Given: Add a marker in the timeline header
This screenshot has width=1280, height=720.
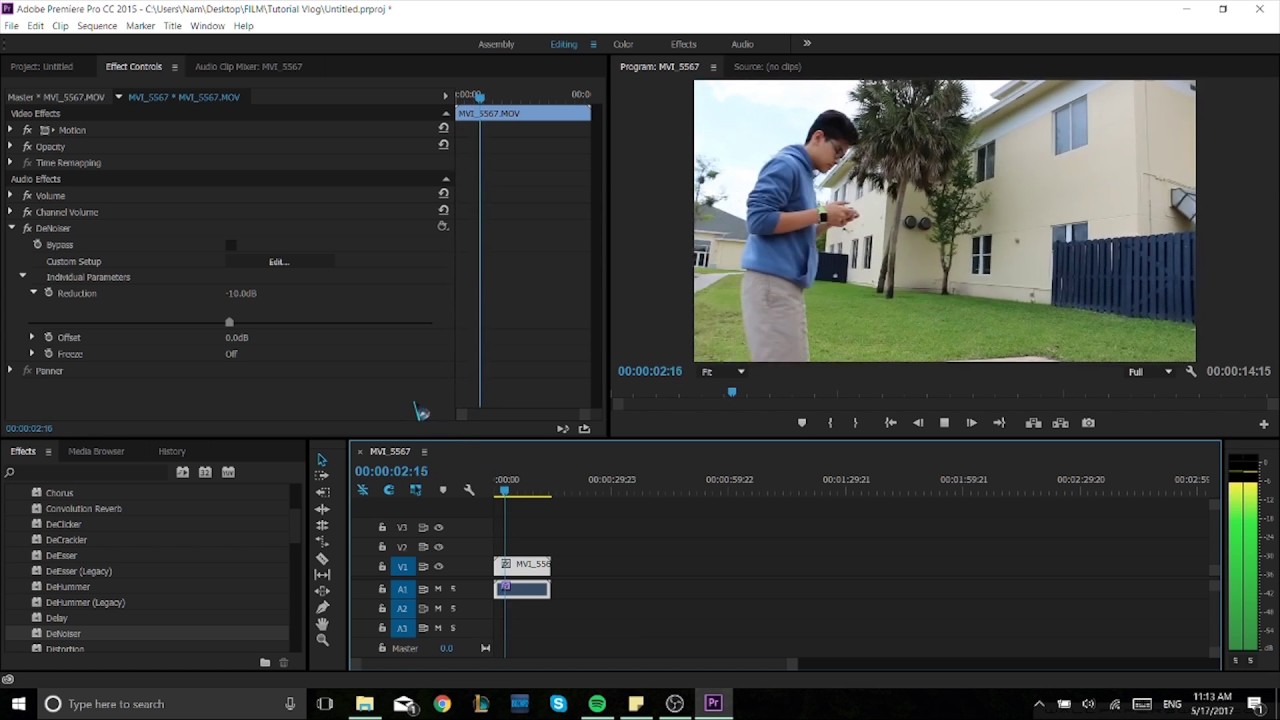Looking at the screenshot, I should tap(443, 490).
